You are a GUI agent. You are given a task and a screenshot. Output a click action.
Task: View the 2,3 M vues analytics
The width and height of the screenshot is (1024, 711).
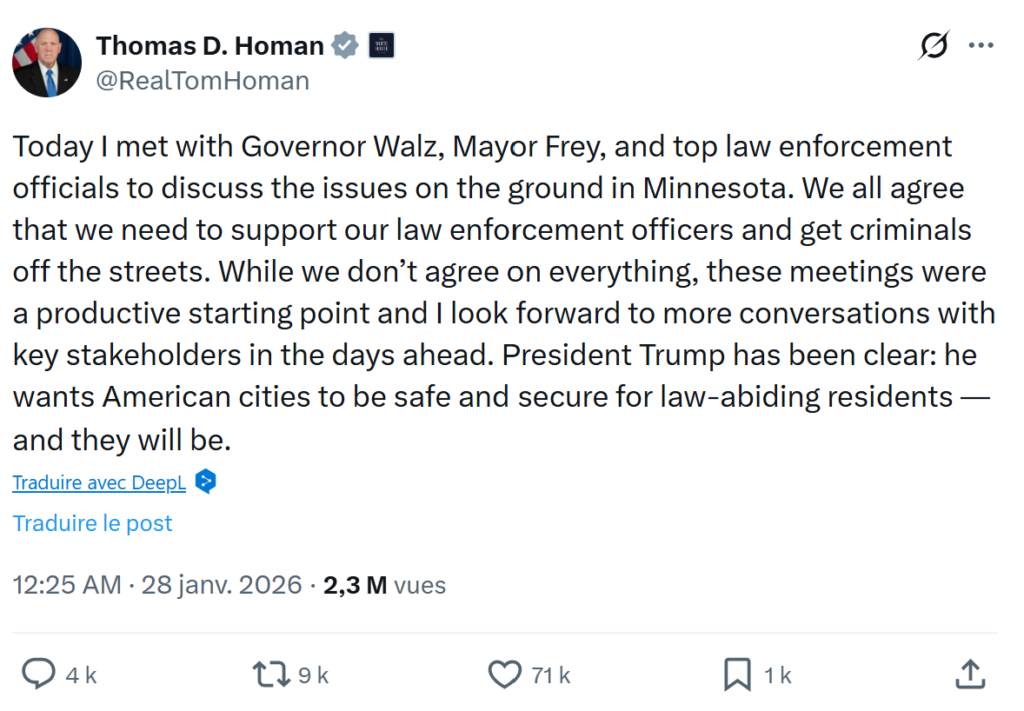(385, 584)
